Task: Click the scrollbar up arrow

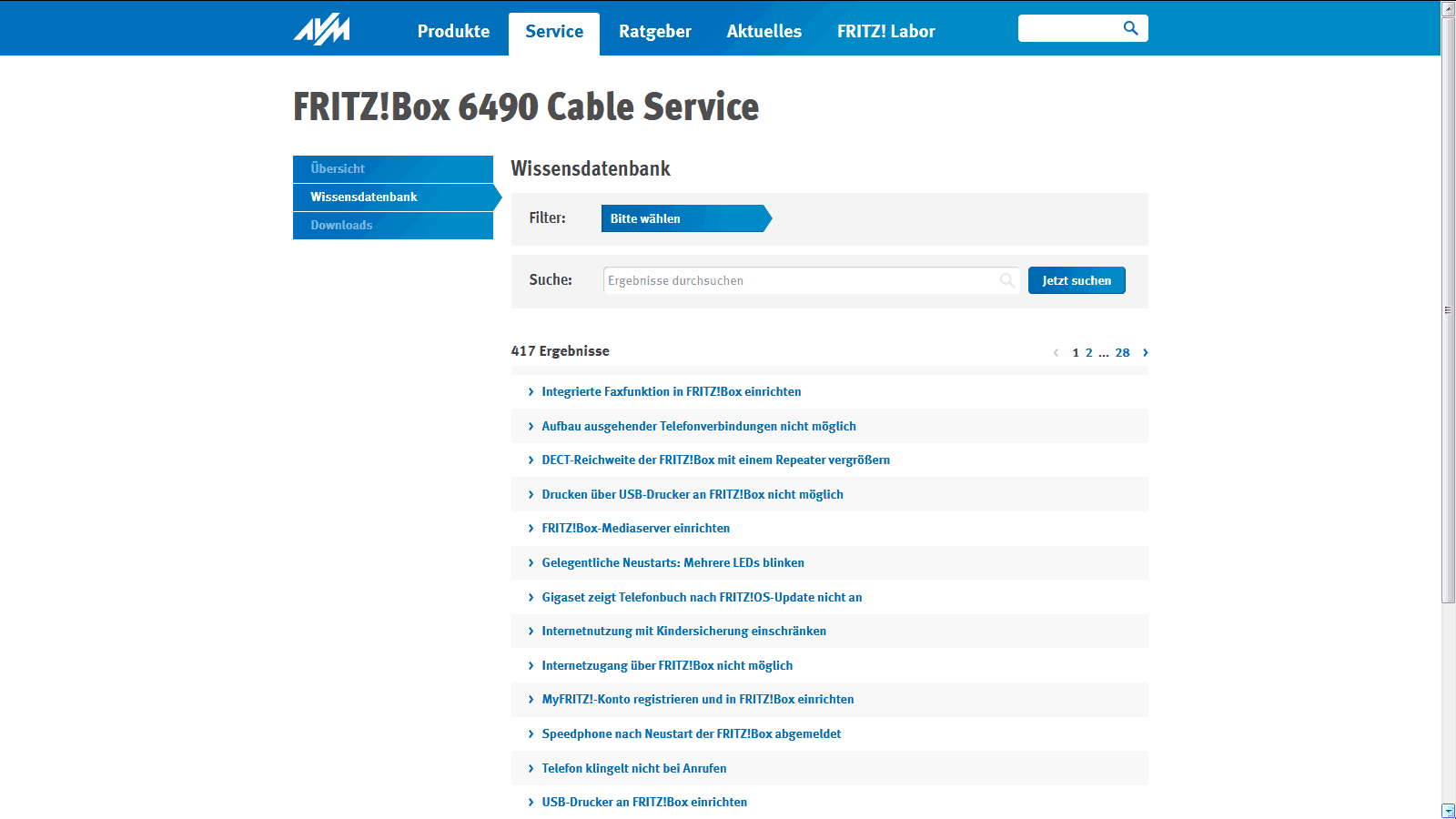Action: [1449, 8]
